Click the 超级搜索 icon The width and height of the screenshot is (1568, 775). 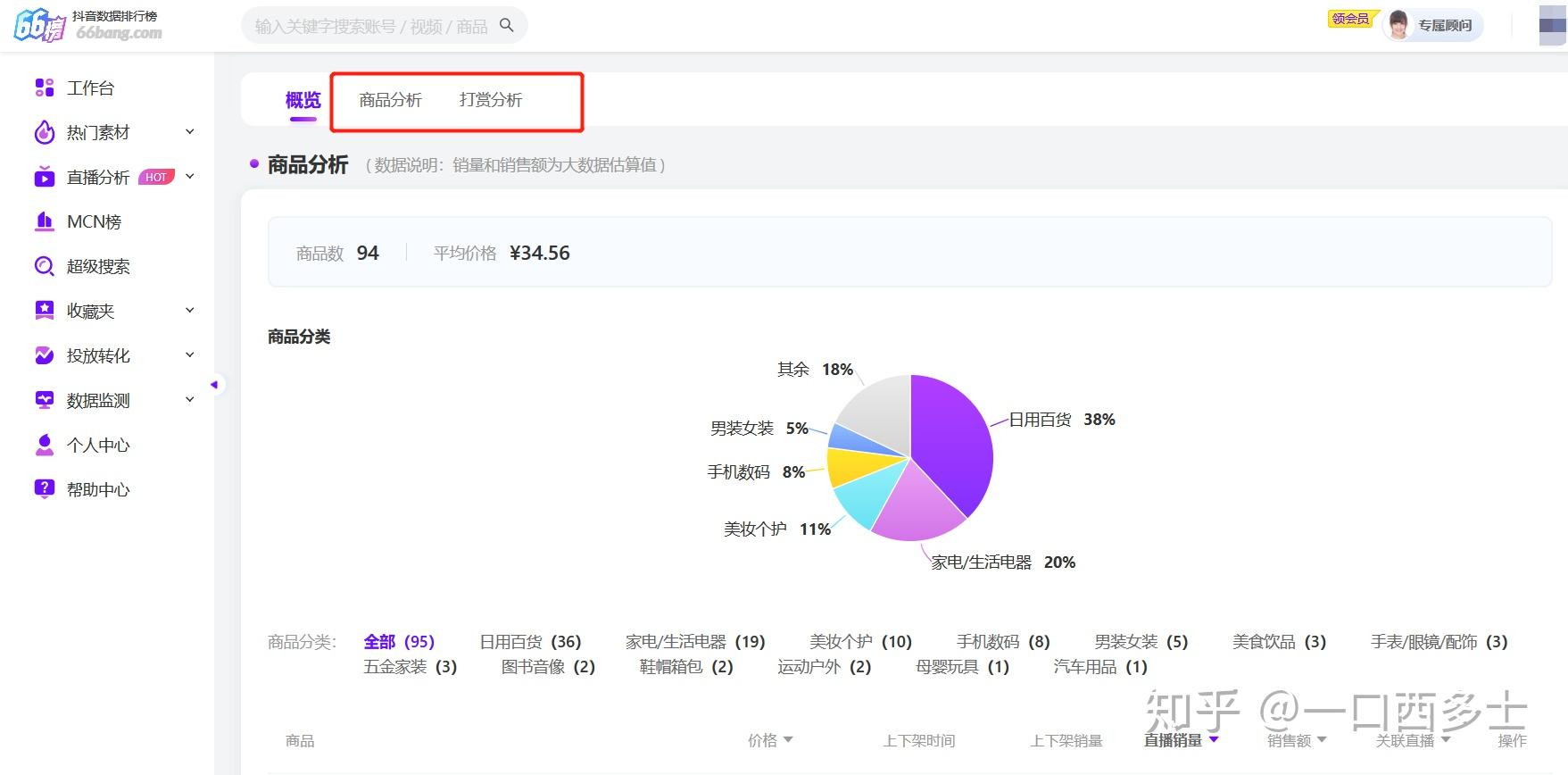pyautogui.click(x=45, y=266)
